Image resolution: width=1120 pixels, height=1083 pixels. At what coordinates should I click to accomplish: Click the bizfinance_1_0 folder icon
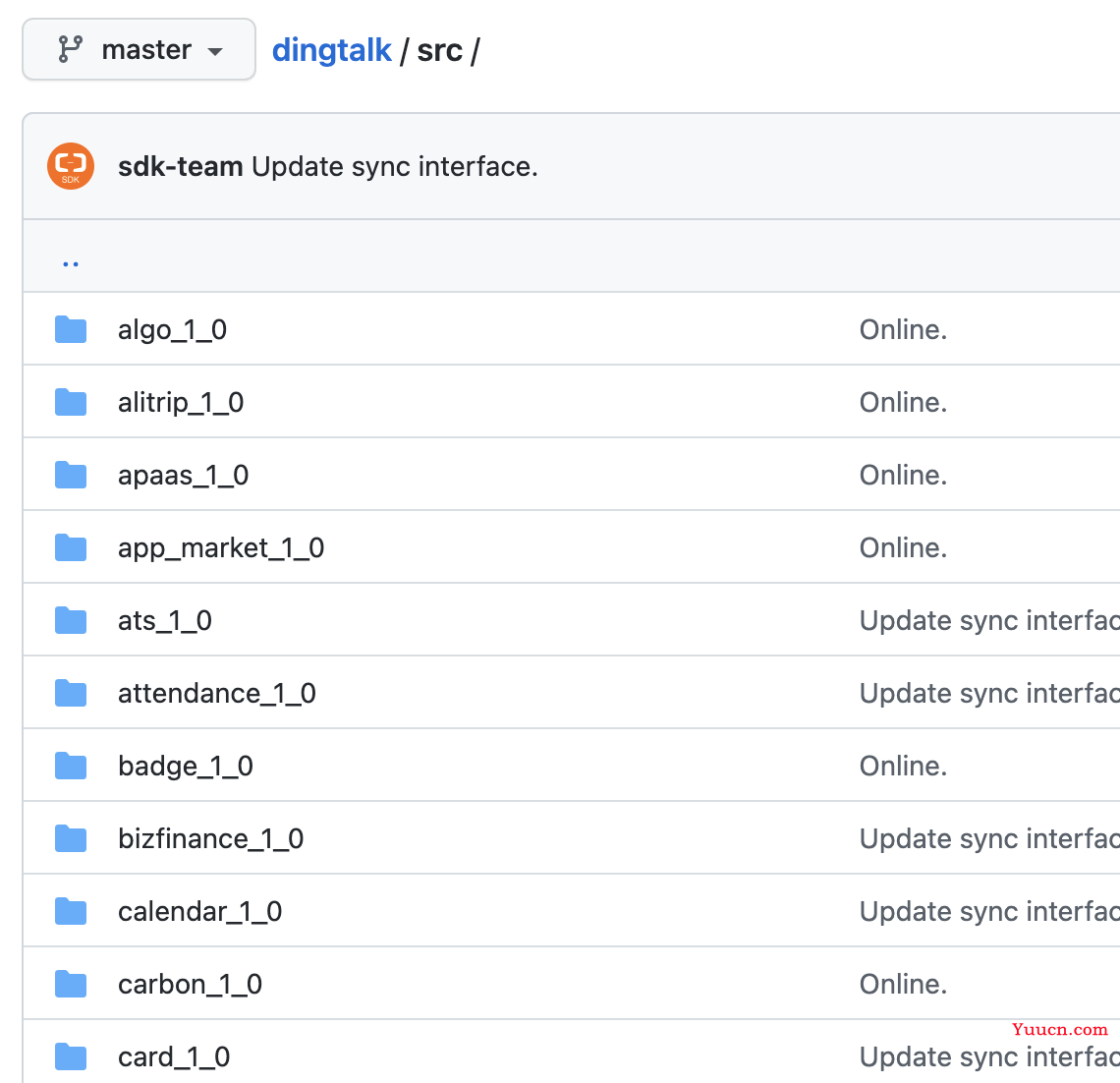pos(71,838)
